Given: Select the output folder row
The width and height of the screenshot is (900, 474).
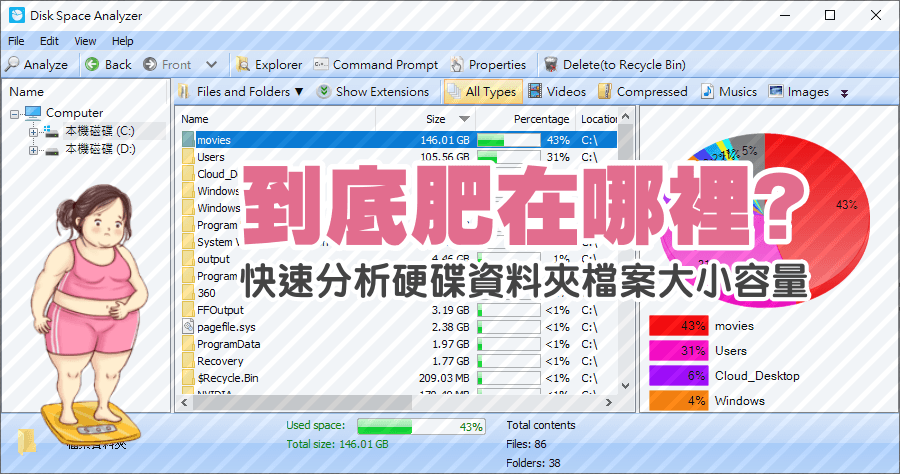Looking at the screenshot, I should pos(399,259).
